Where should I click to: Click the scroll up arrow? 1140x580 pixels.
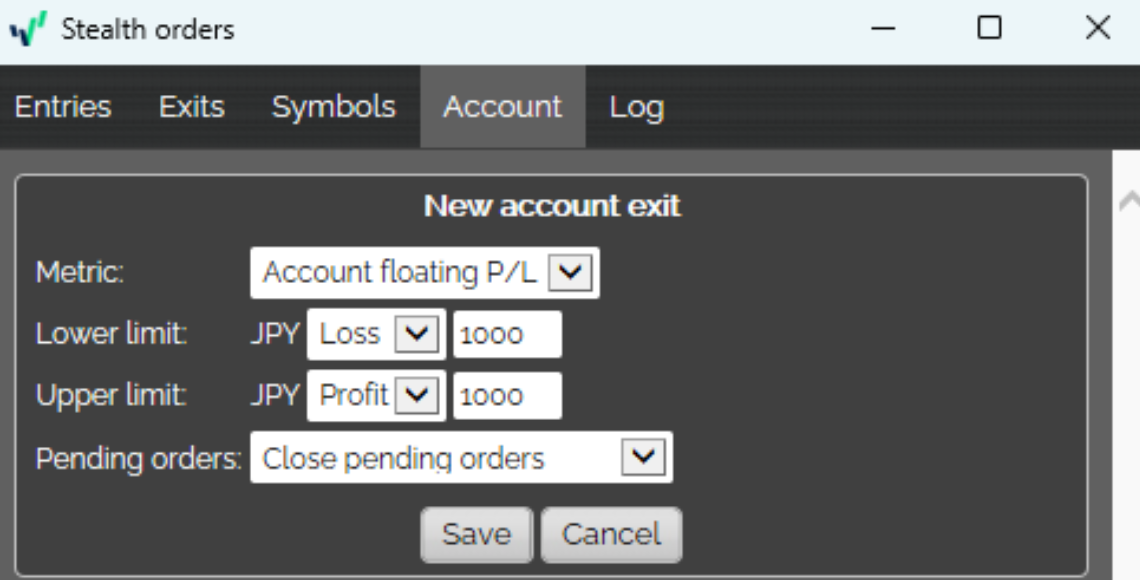pyautogui.click(x=1127, y=202)
